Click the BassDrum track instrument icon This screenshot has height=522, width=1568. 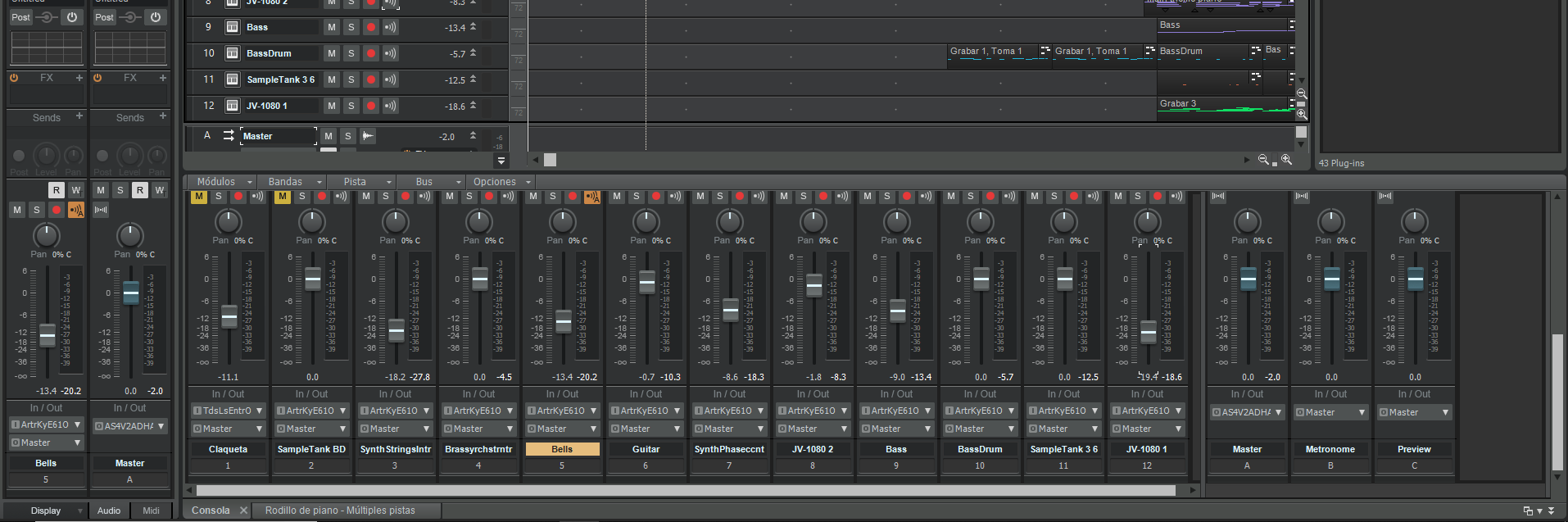[x=232, y=53]
